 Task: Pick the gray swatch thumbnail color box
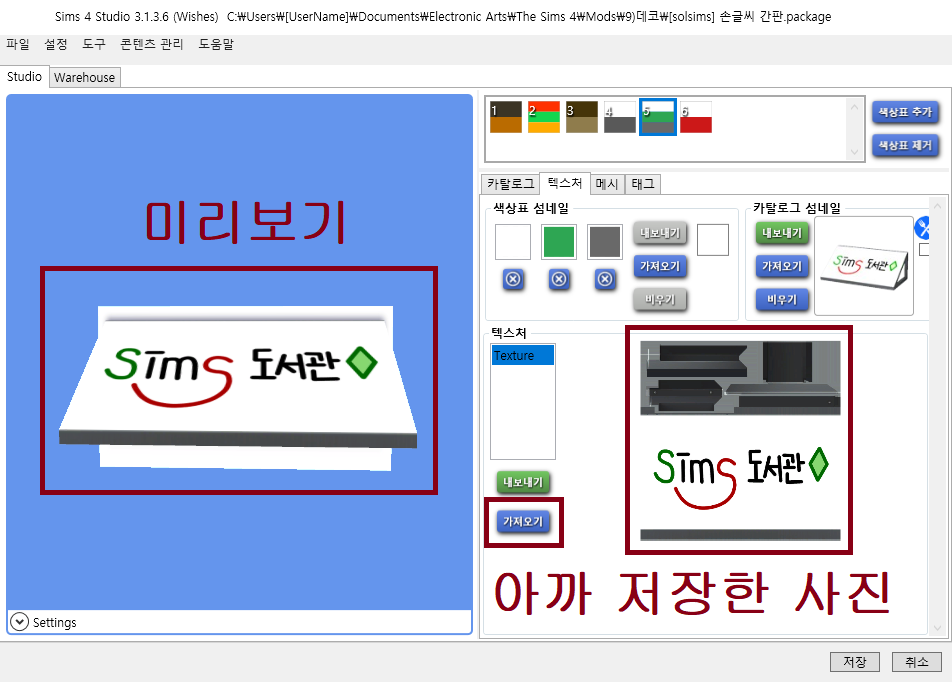pyautogui.click(x=605, y=242)
